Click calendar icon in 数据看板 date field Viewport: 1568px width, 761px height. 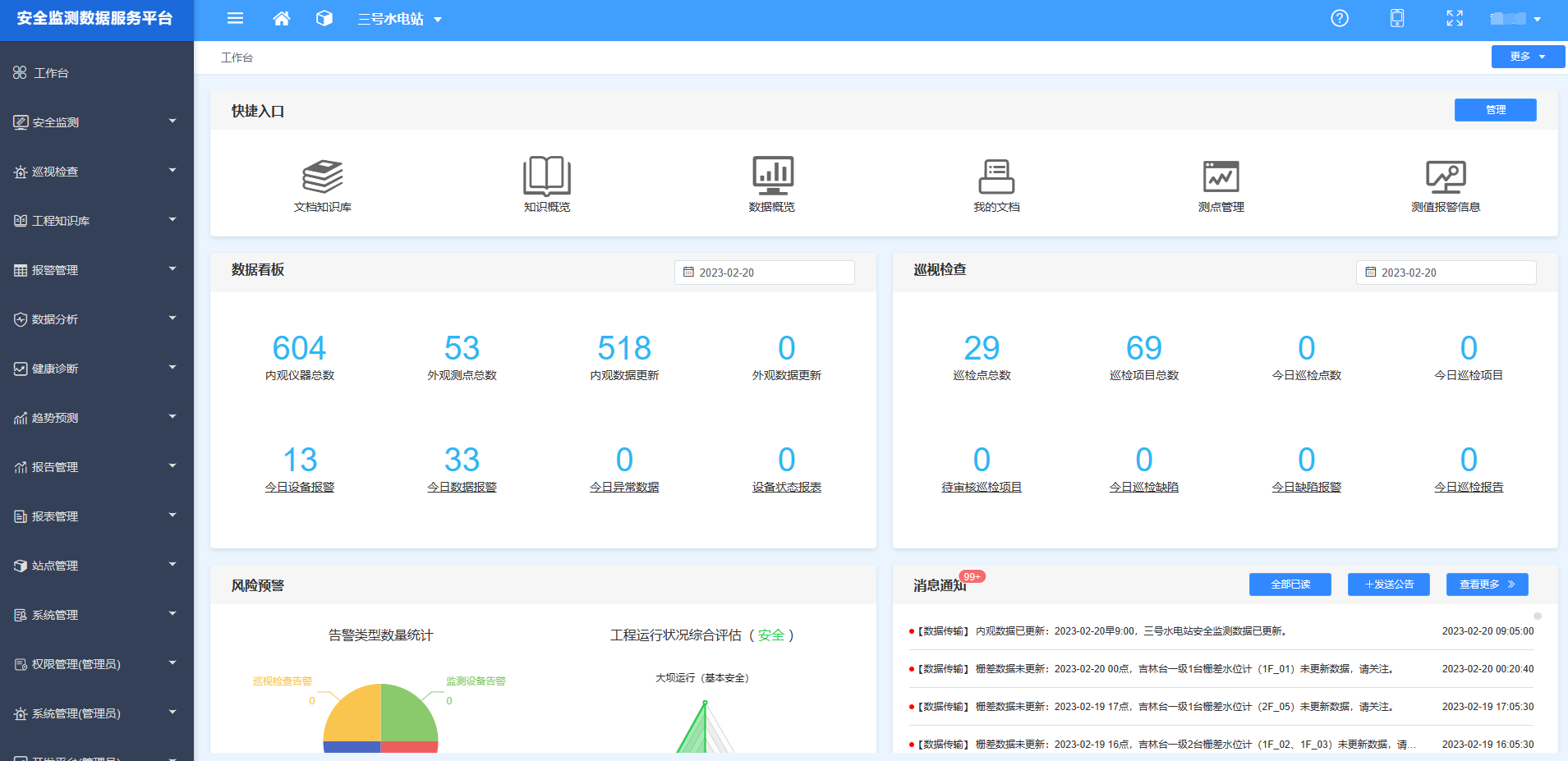coord(688,272)
